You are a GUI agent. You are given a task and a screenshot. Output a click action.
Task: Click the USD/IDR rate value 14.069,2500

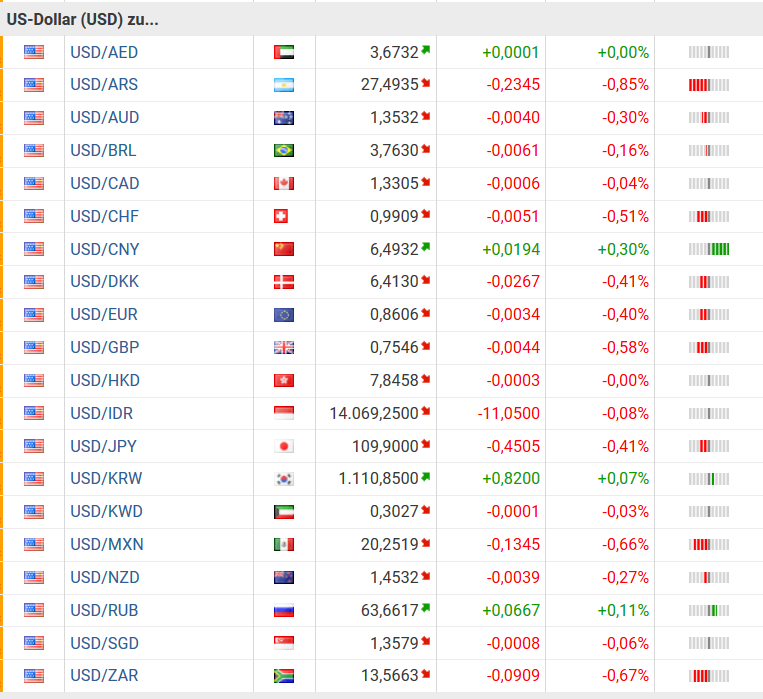coord(373,413)
